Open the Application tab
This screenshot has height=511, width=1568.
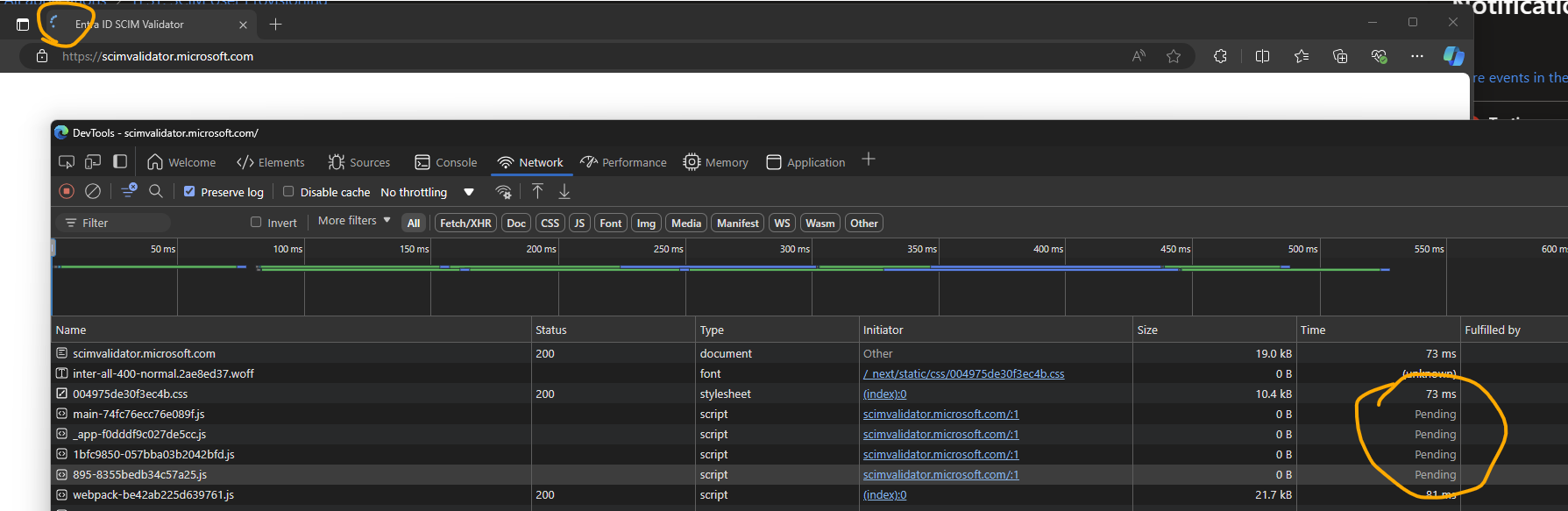point(805,162)
